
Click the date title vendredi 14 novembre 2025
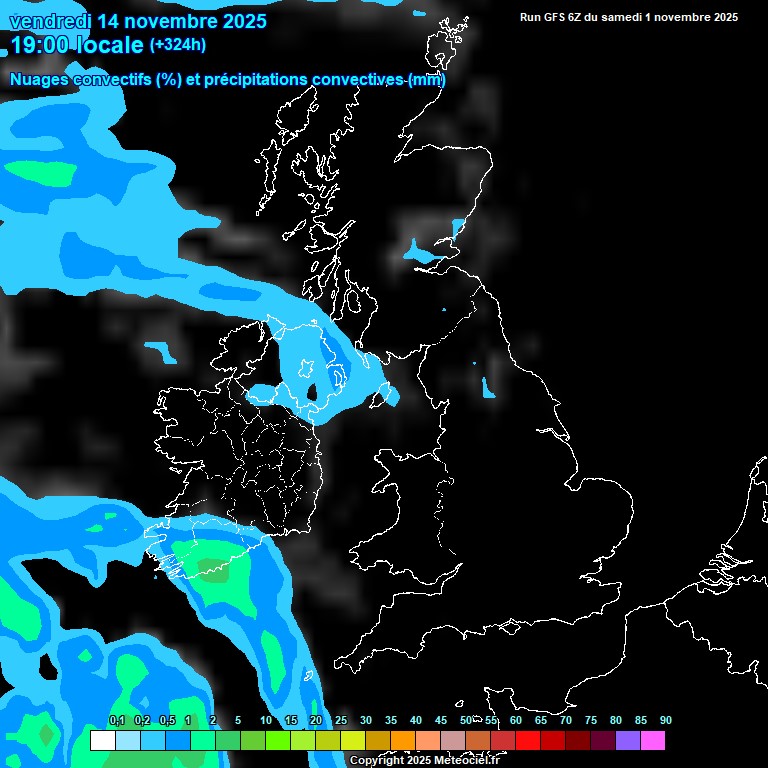138,20
